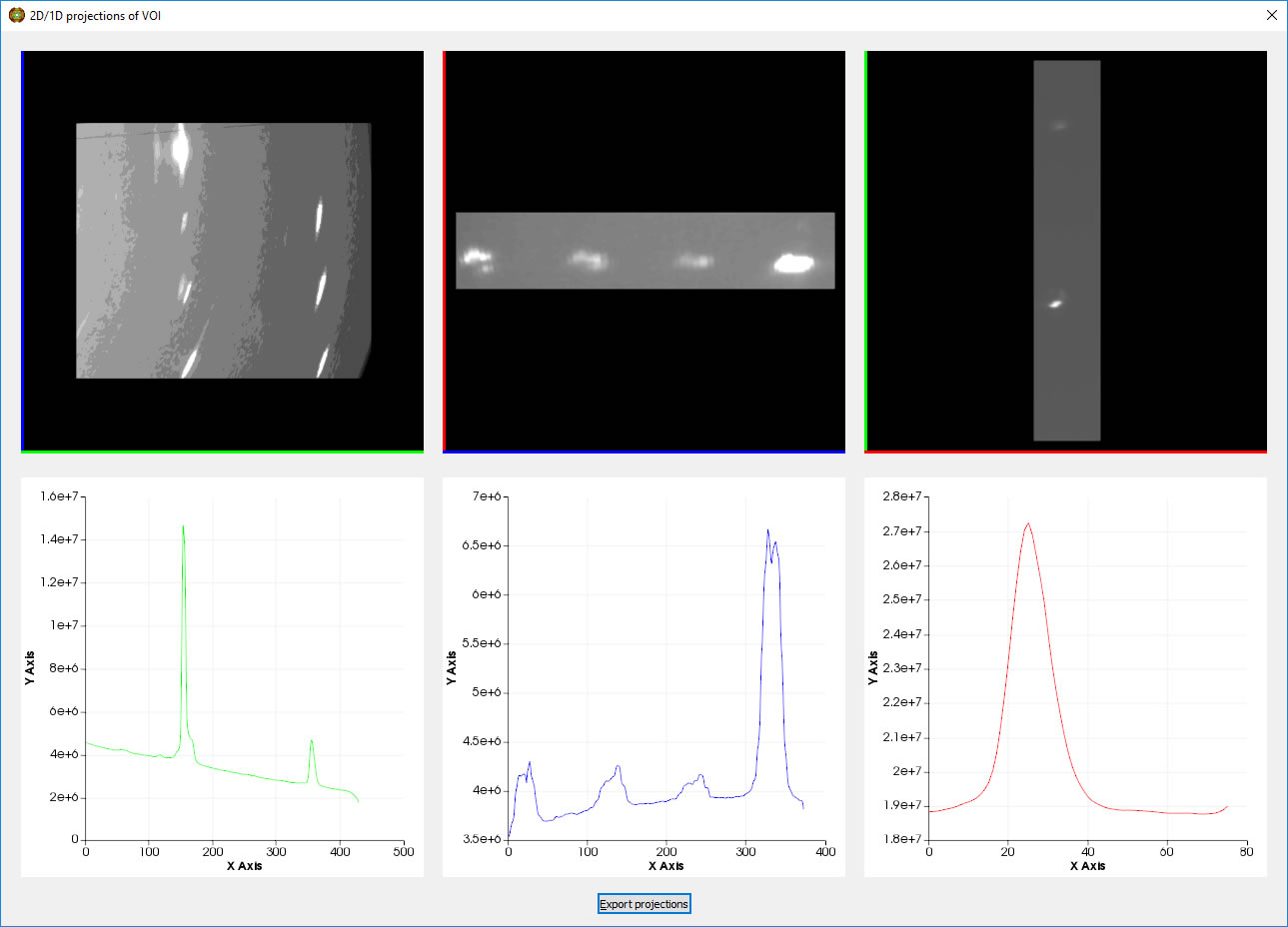The height and width of the screenshot is (927, 1288).
Task: Click the highest peak of the blue curve
Action: click(767, 530)
